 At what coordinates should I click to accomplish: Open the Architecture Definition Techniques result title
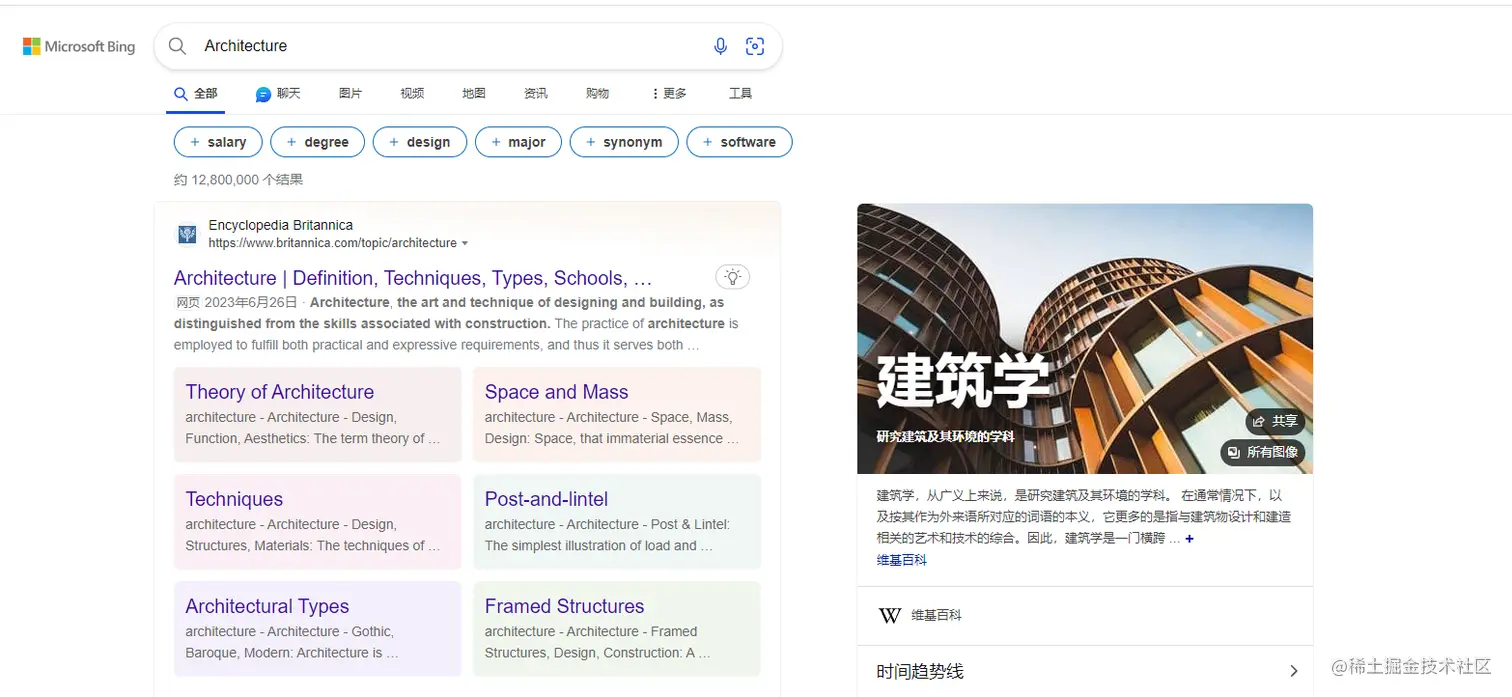413,278
